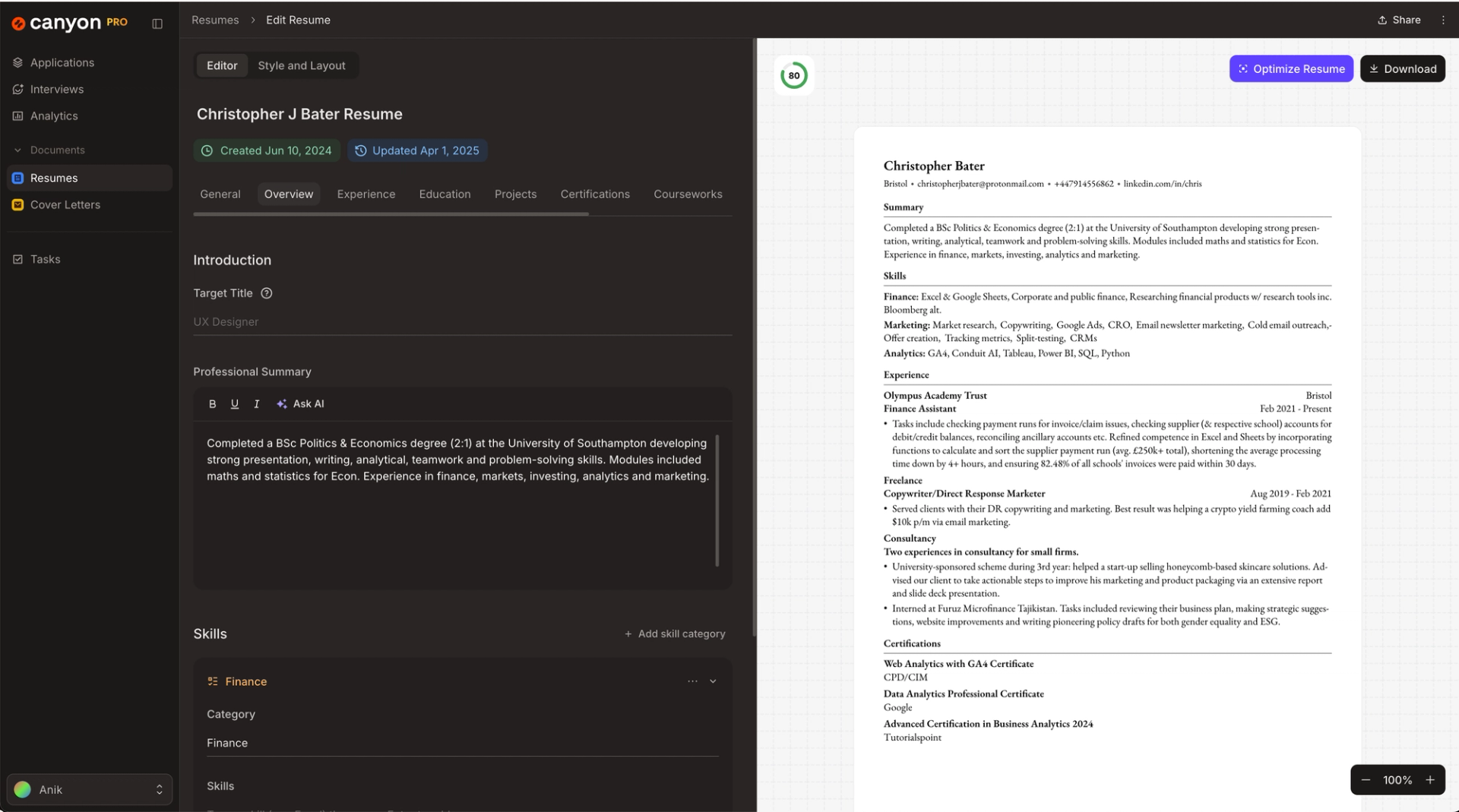
Task: Open Cover Letters in the sidebar
Action: [x=65, y=204]
